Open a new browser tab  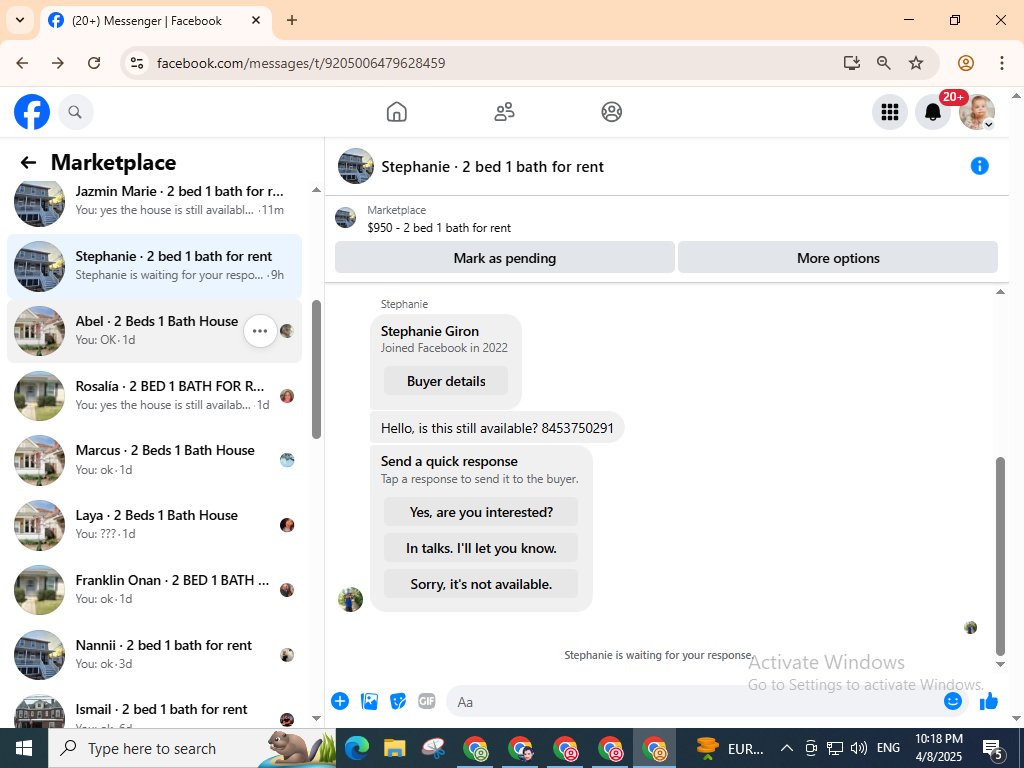coord(292,20)
